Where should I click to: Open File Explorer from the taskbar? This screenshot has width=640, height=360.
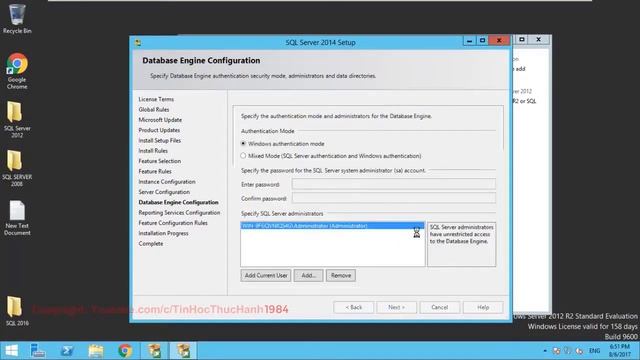tap(96, 351)
